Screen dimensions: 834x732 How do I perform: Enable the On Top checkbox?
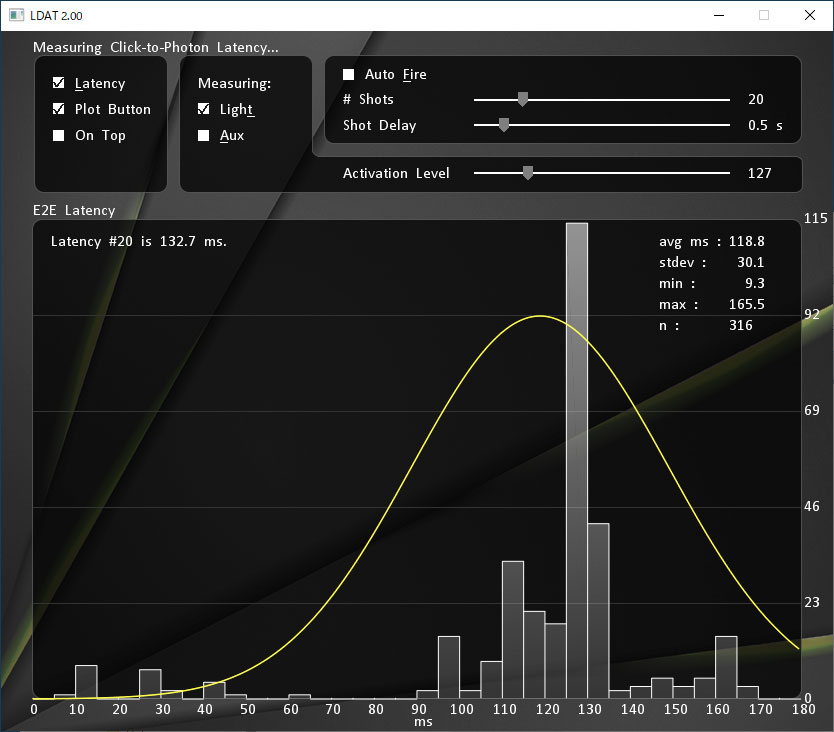point(59,135)
